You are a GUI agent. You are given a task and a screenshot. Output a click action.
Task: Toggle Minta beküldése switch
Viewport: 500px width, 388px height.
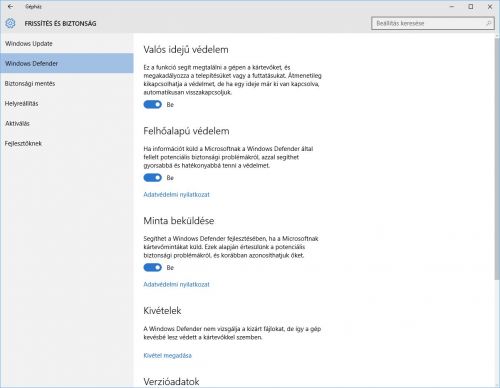(x=153, y=267)
